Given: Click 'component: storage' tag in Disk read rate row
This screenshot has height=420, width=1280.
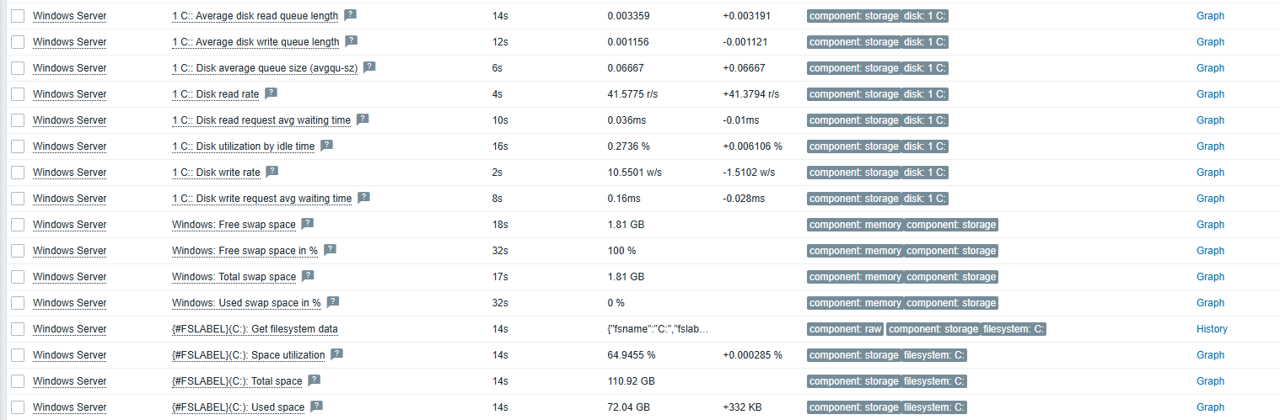Looking at the screenshot, I should tap(854, 94).
